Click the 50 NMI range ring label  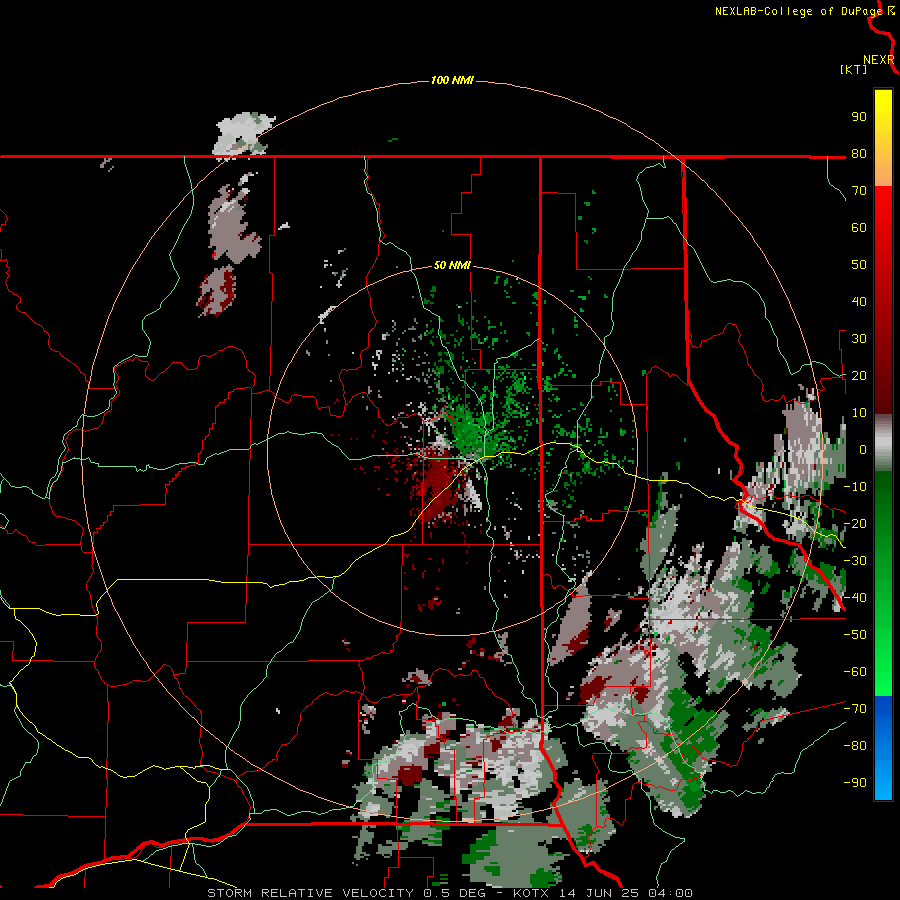[x=452, y=265]
